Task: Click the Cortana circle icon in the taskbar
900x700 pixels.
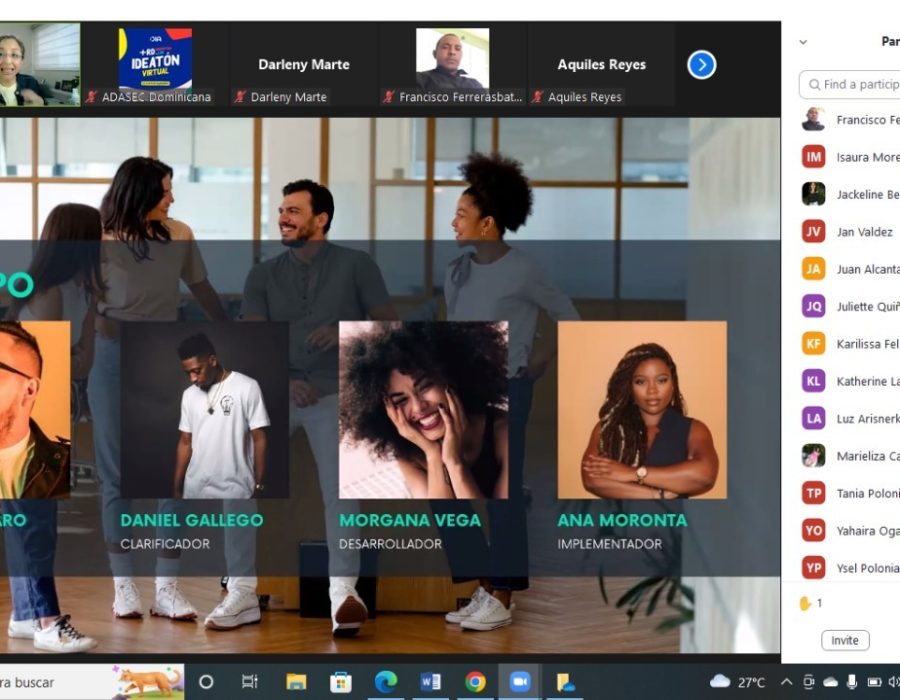Action: click(x=206, y=679)
